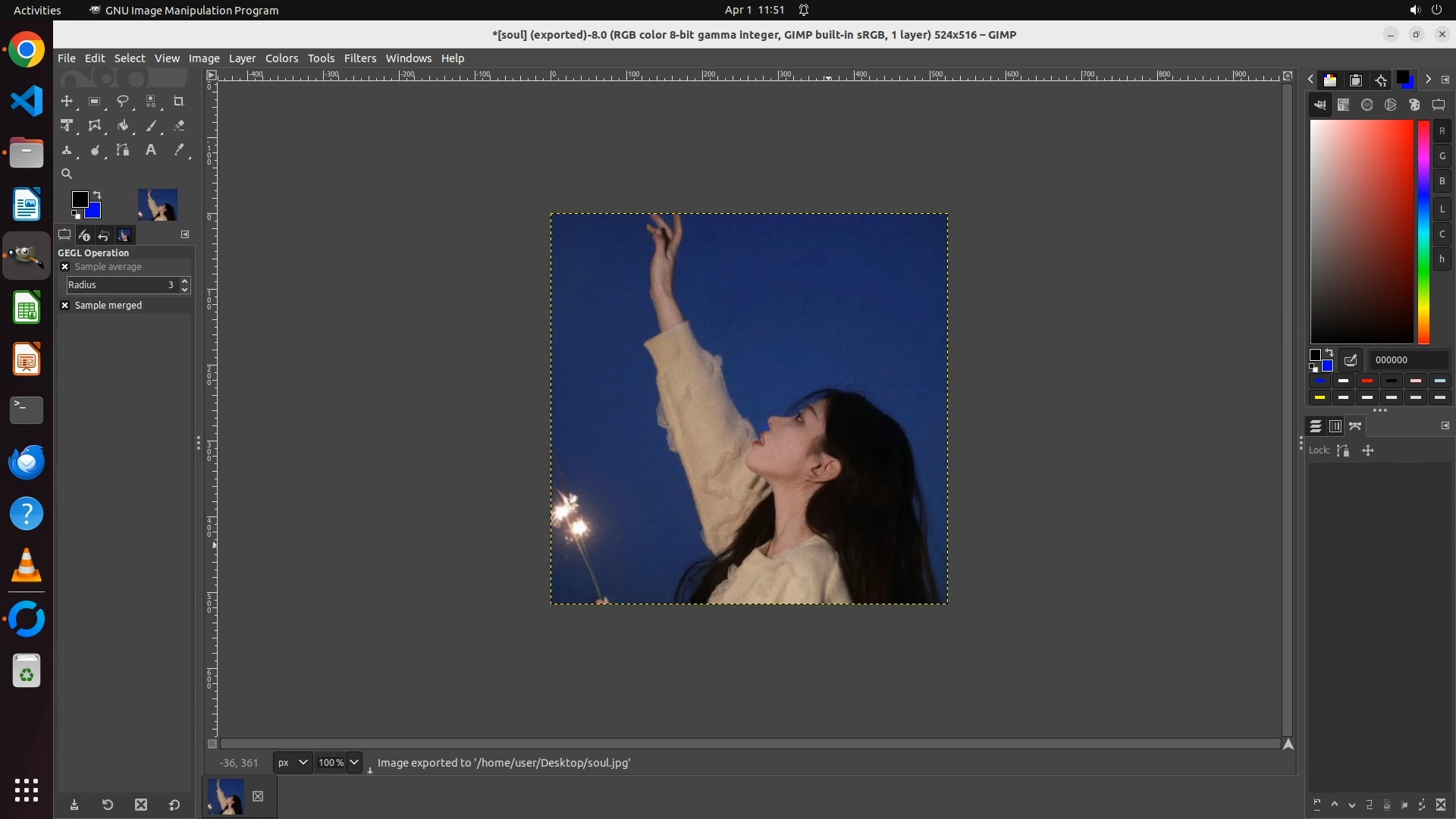This screenshot has width=1456, height=819.
Task: Select the Zoom magnifier tool
Action: 67,174
